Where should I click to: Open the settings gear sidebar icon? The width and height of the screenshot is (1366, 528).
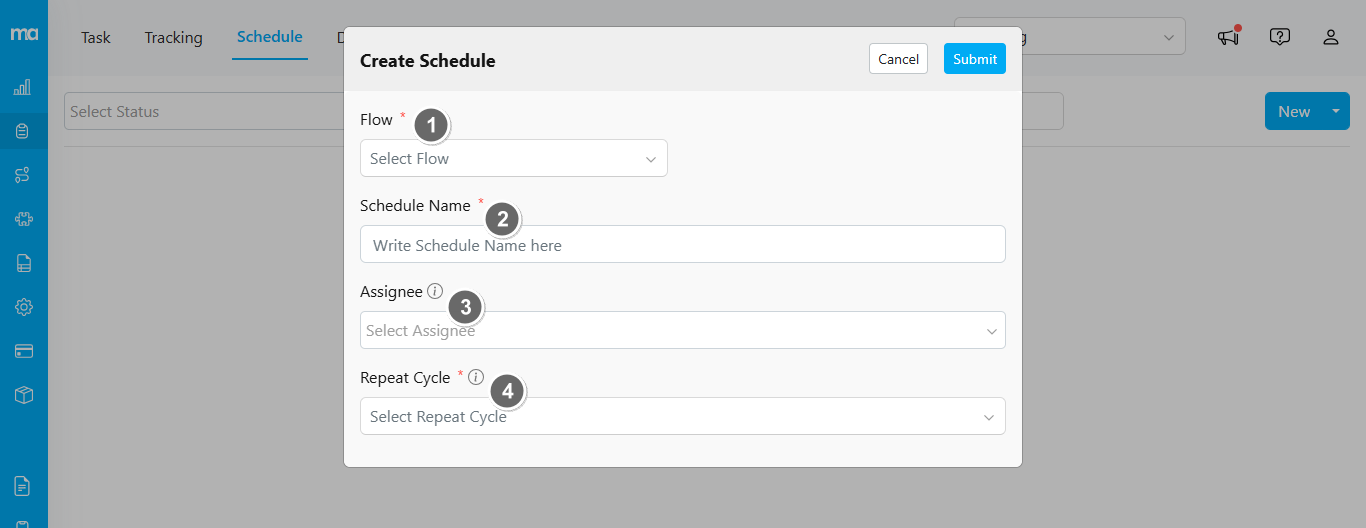pyautogui.click(x=23, y=307)
